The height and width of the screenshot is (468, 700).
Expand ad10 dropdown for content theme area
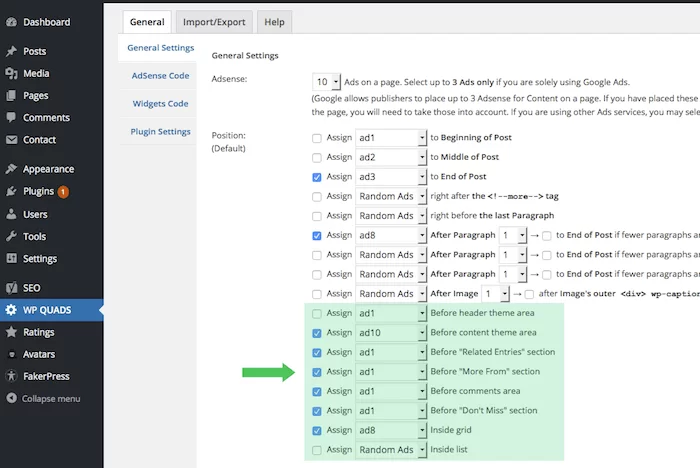click(x=422, y=333)
